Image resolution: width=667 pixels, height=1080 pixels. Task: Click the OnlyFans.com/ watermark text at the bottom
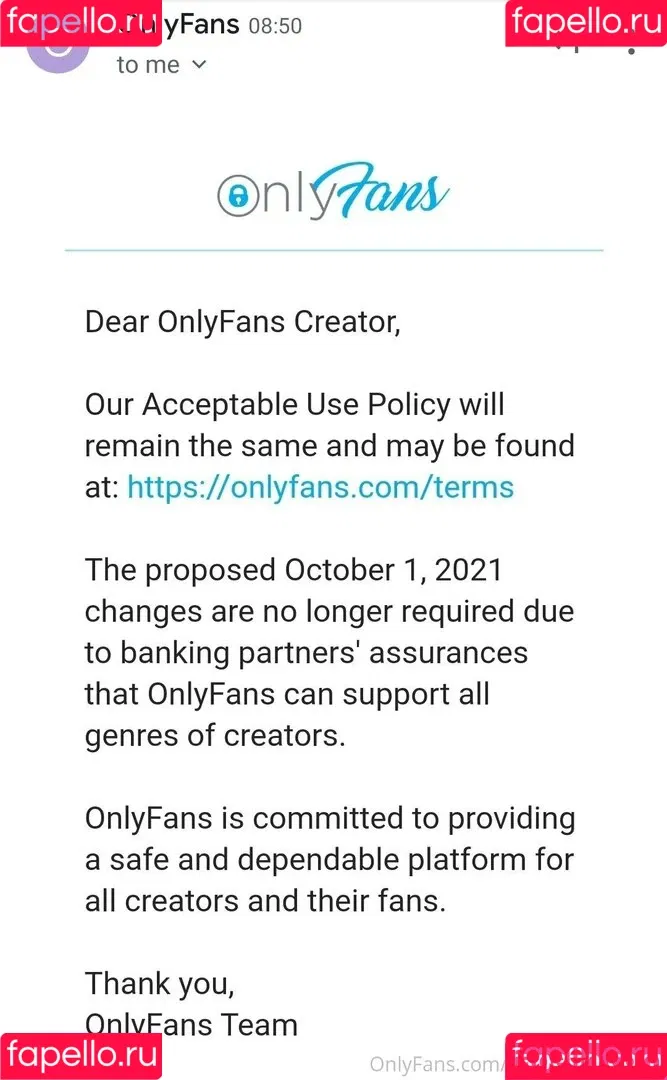435,1063
